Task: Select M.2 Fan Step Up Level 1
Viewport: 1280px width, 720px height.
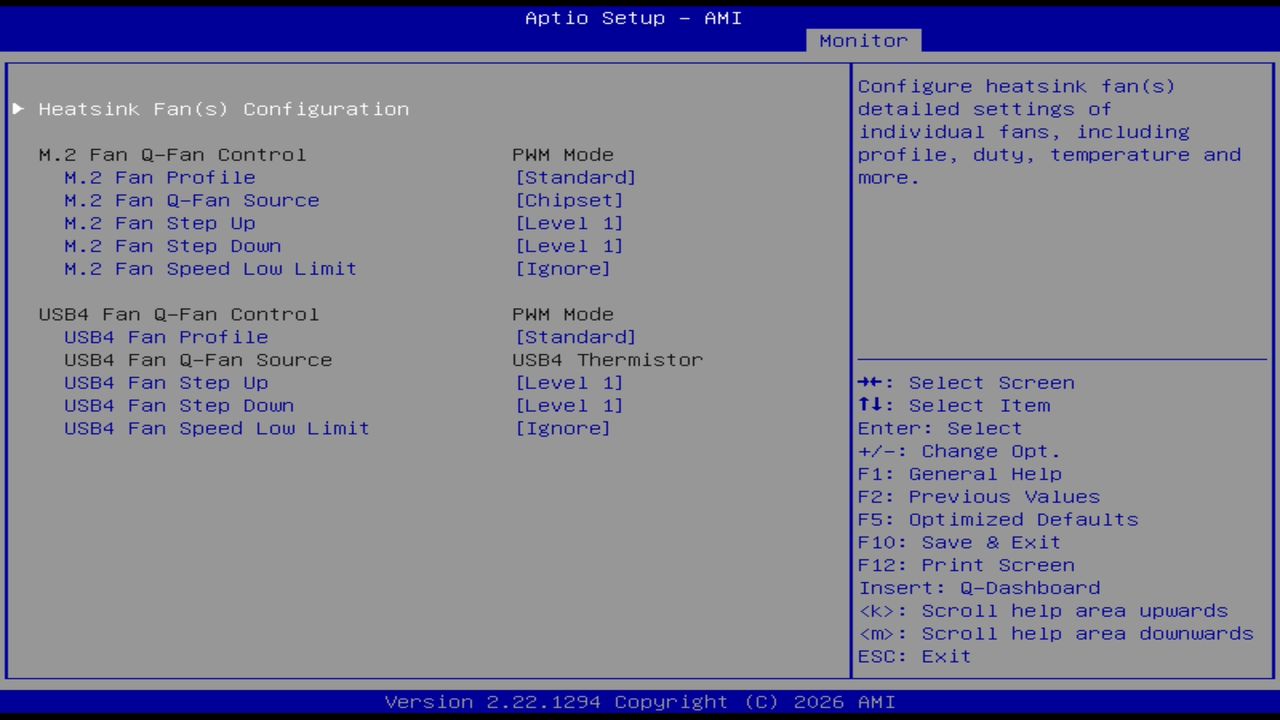Action: pyautogui.click(x=570, y=223)
